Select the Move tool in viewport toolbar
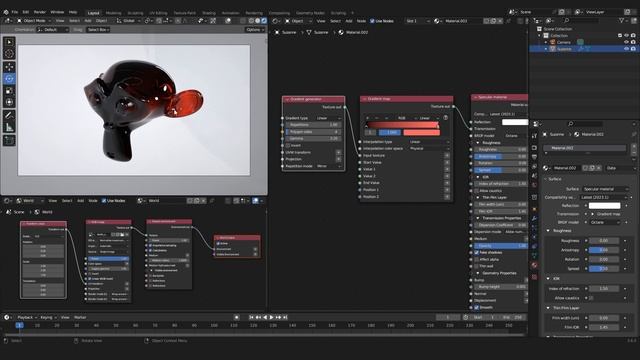This screenshot has width=640, height=360. point(9,67)
